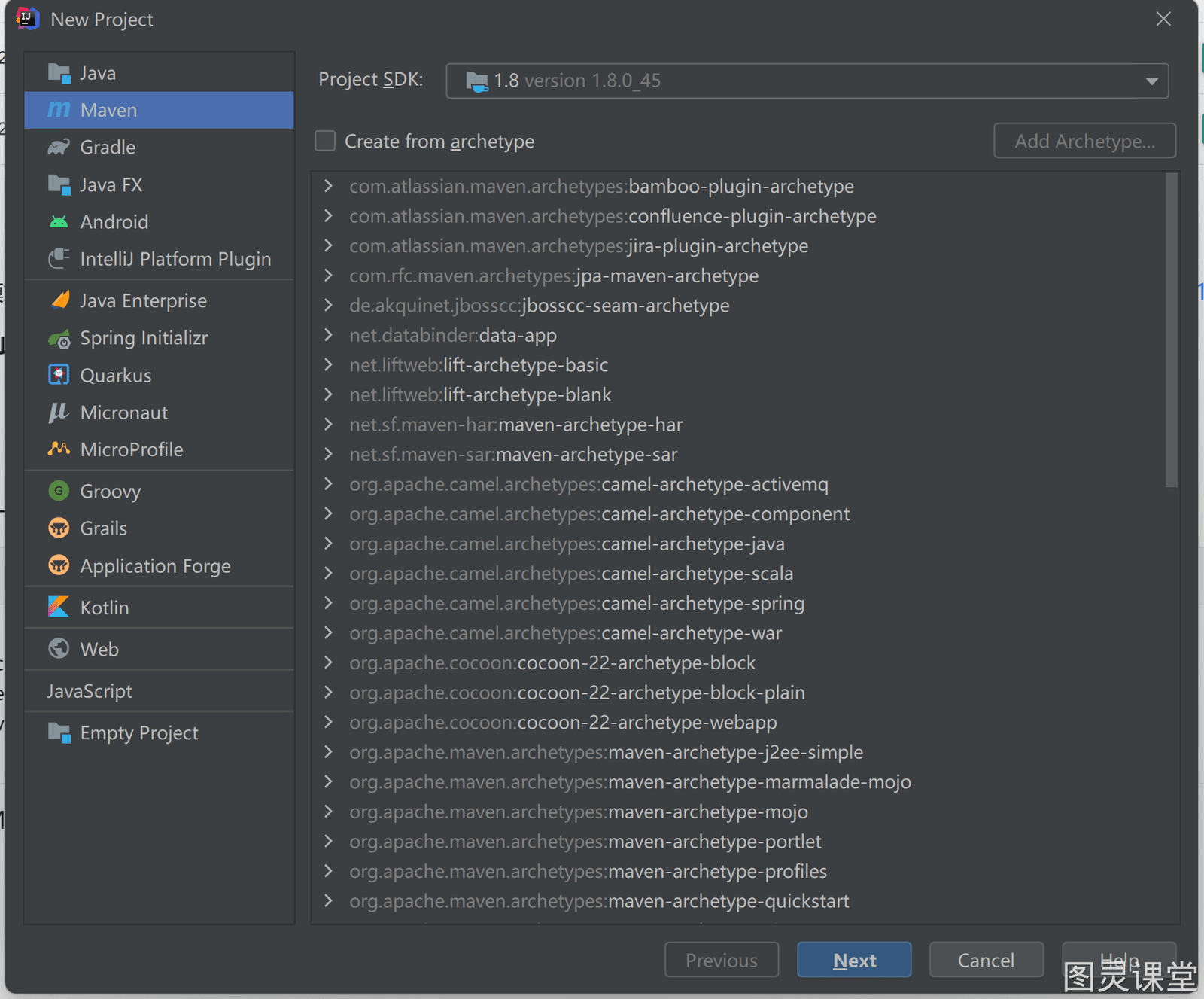Select cocoon-22-archetype-block-plain archetype
The width and height of the screenshot is (1204, 999).
click(x=577, y=693)
